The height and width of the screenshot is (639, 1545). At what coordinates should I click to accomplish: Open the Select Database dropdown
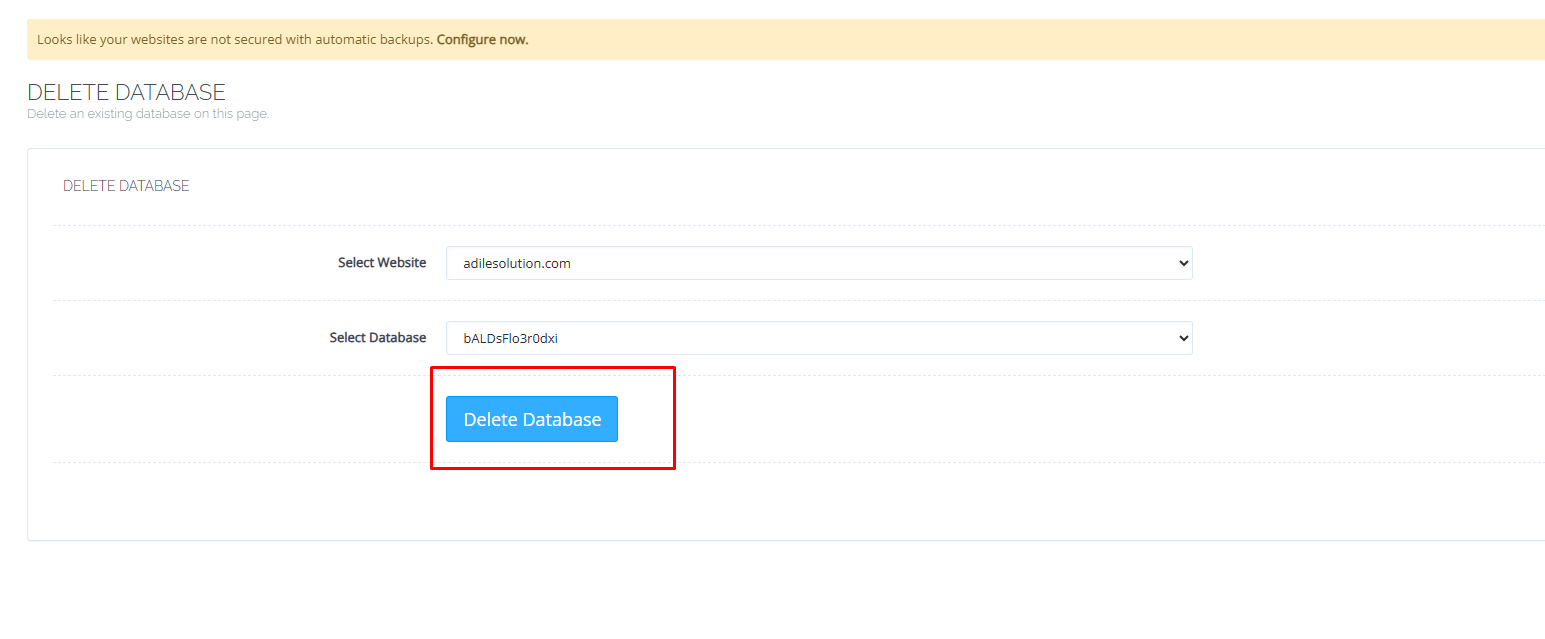pyautogui.click(x=819, y=338)
